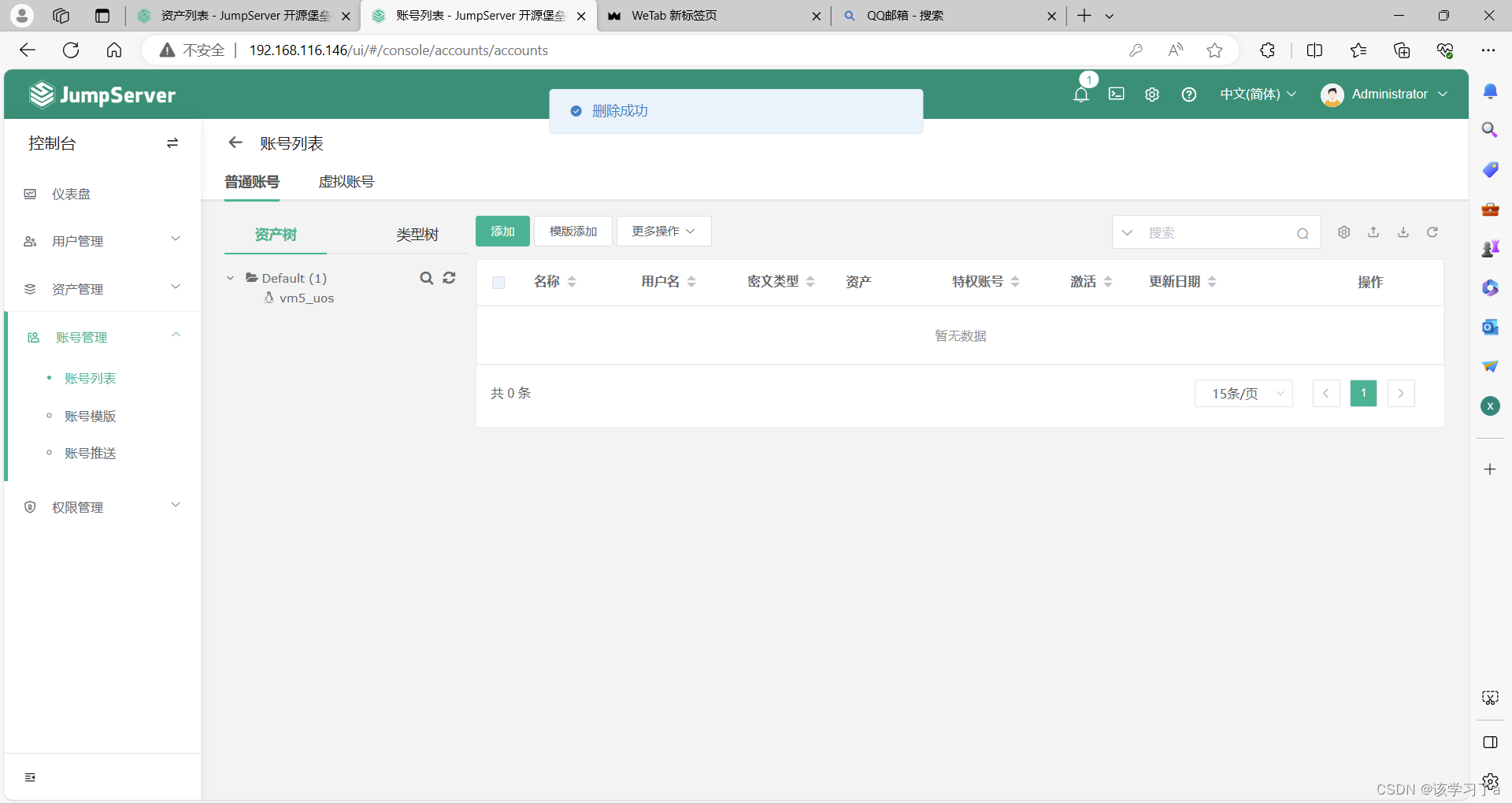Open the Edge sidebar search icon

click(x=1490, y=130)
